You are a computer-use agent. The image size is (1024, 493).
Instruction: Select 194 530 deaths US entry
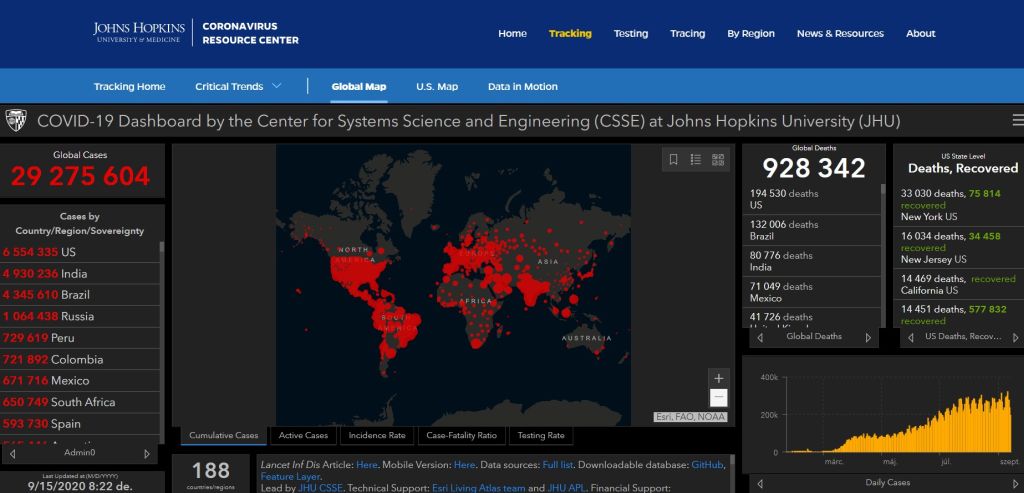pyautogui.click(x=811, y=199)
